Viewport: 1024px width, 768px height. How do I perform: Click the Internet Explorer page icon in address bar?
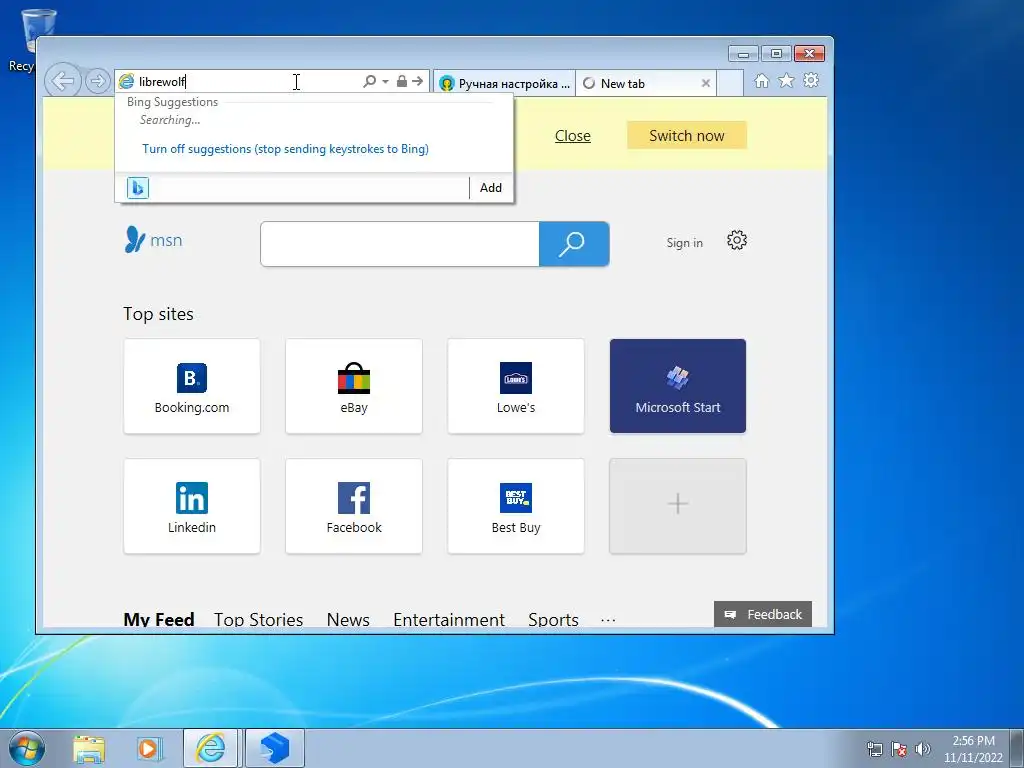[x=126, y=81]
